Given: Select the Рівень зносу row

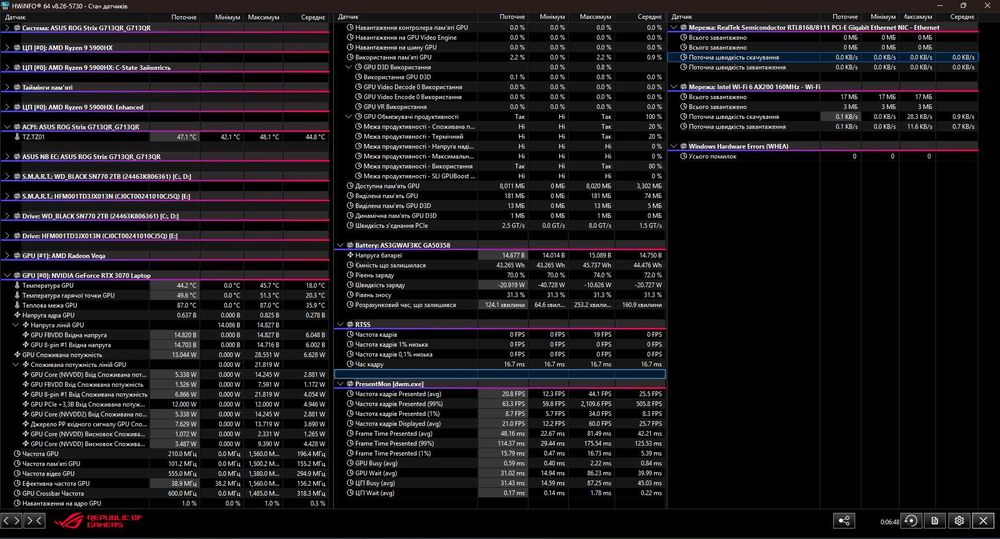Looking at the screenshot, I should coord(499,295).
